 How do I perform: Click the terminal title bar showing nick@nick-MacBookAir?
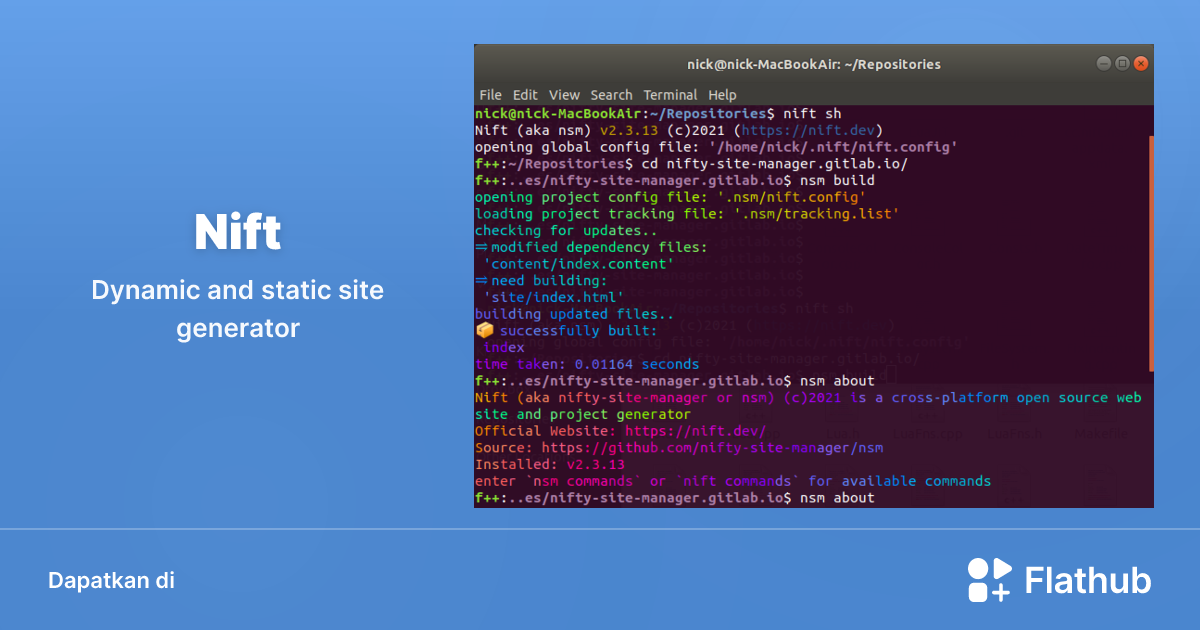point(813,63)
